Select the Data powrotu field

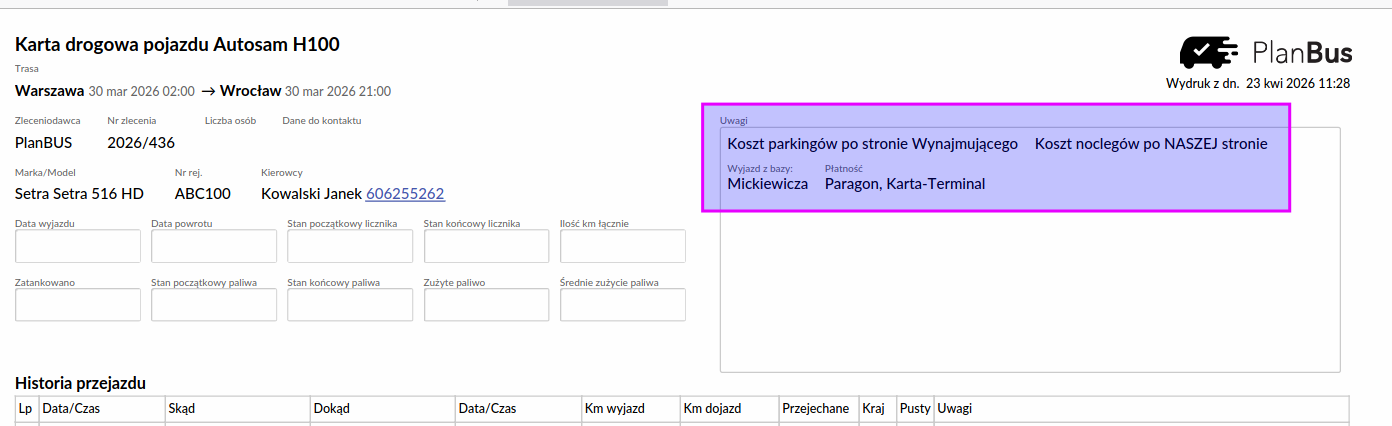214,246
